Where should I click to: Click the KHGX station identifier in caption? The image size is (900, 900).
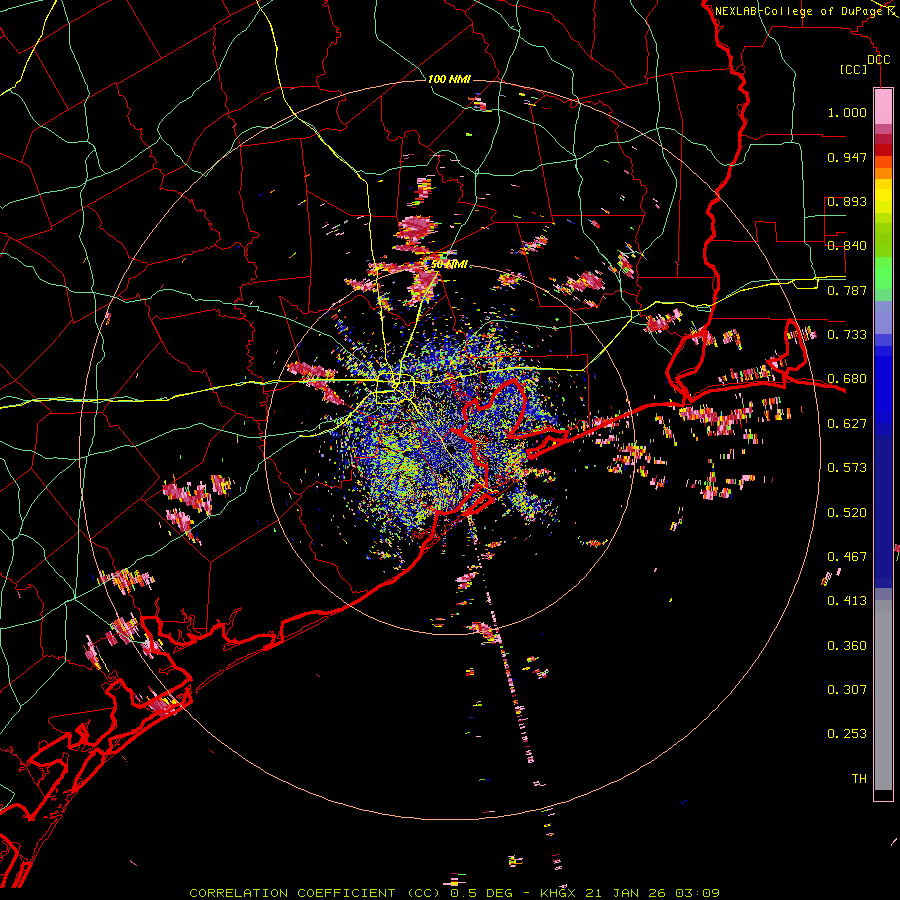pos(557,893)
